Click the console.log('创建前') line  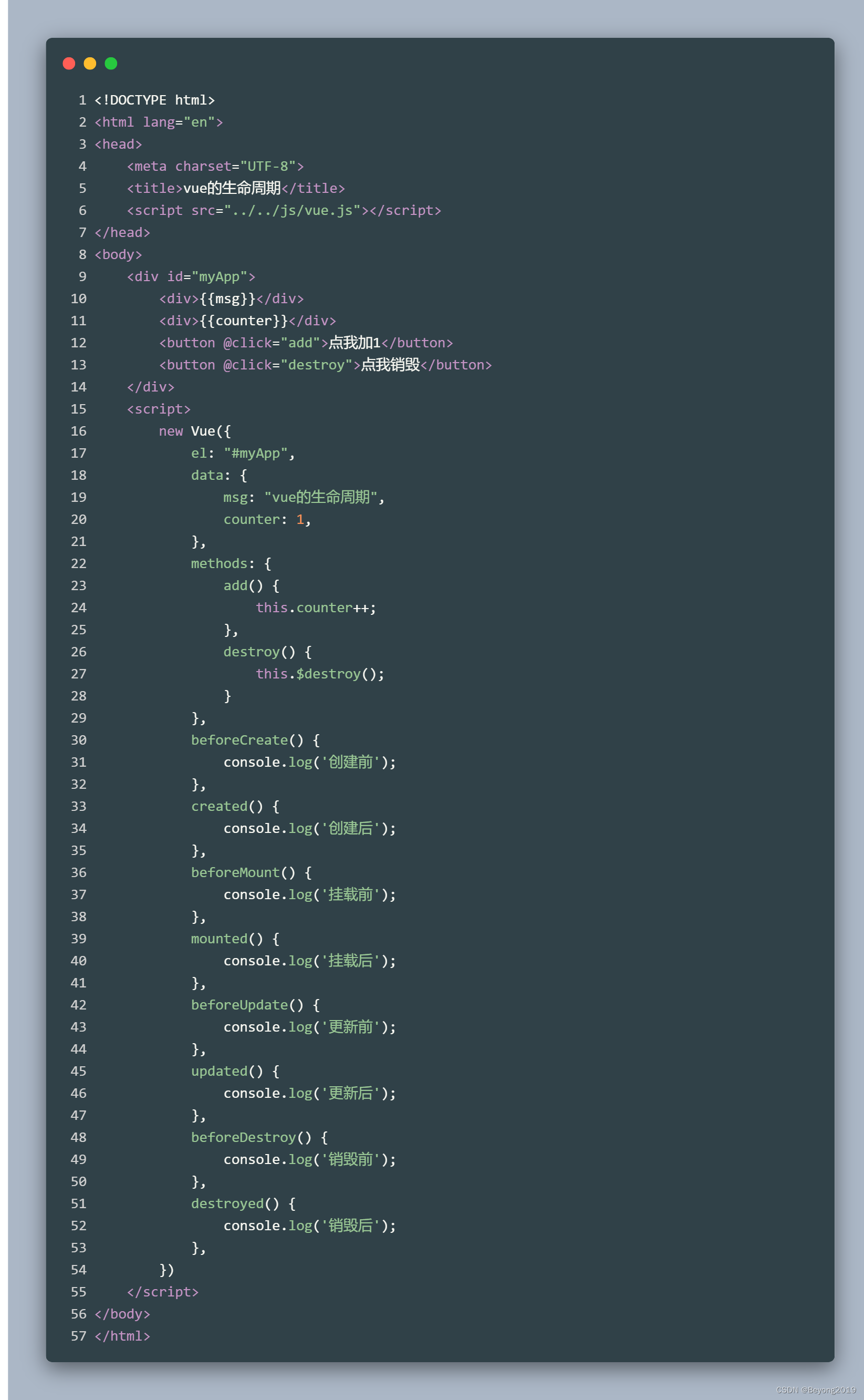pos(310,763)
